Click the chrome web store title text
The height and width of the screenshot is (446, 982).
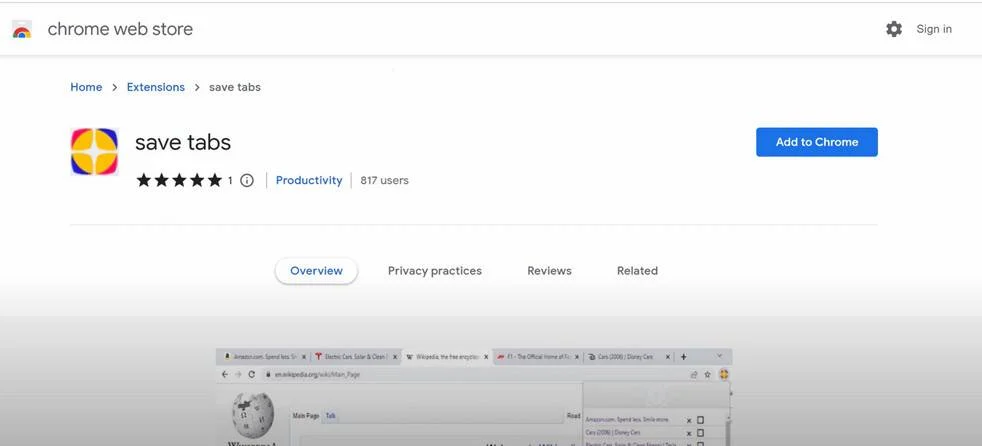click(120, 29)
